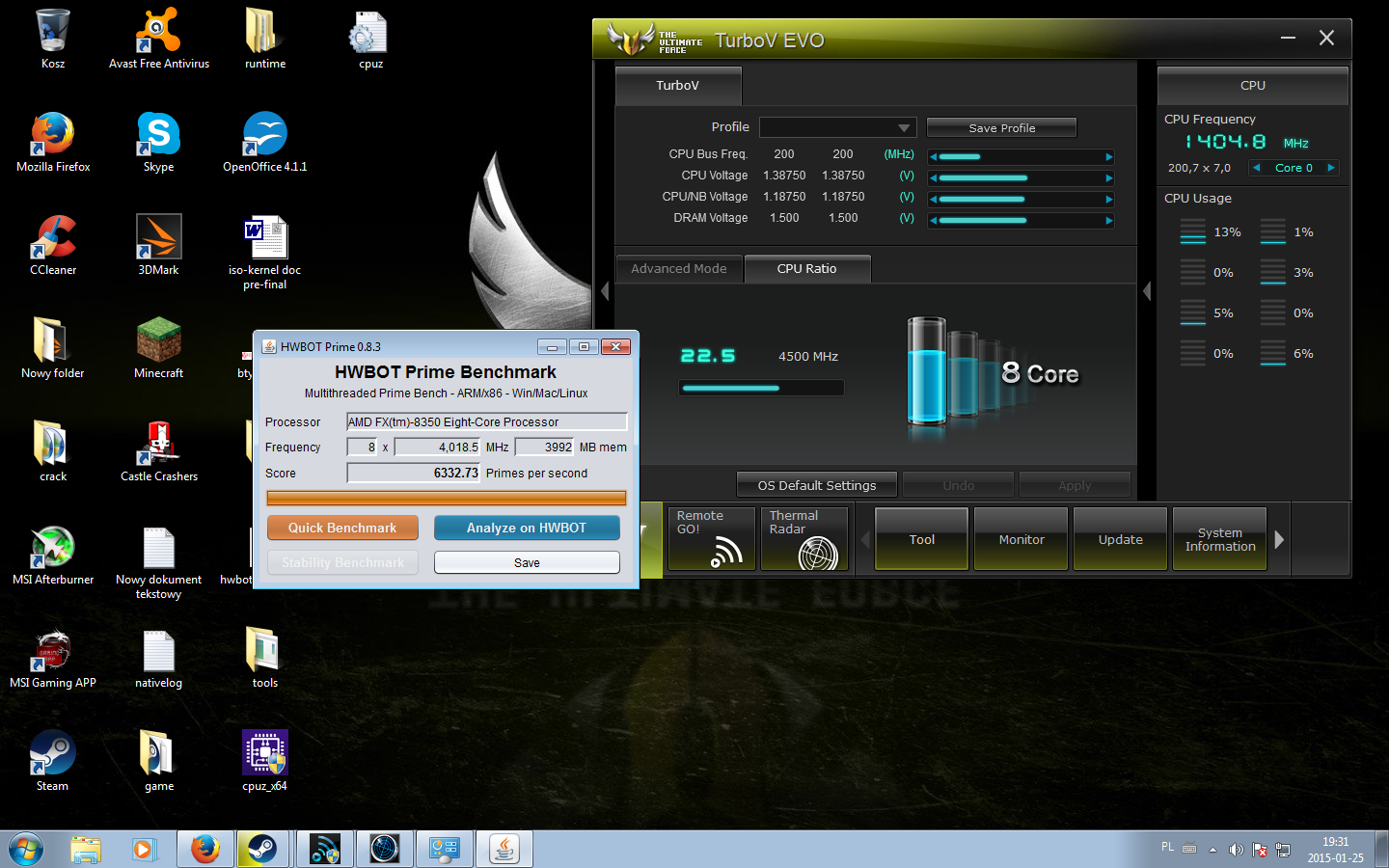Open the Thermal Radar feature
This screenshot has width=1389, height=868.
click(x=804, y=539)
